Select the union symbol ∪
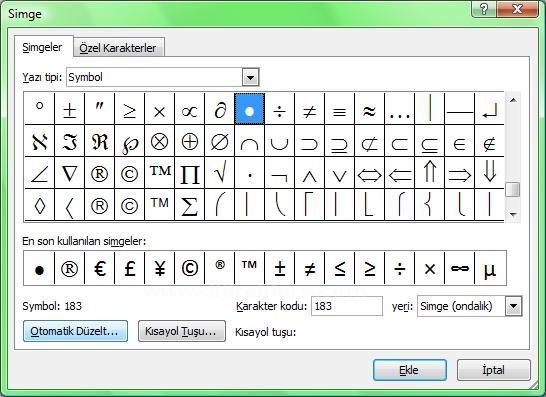The height and width of the screenshot is (397, 546). click(279, 141)
